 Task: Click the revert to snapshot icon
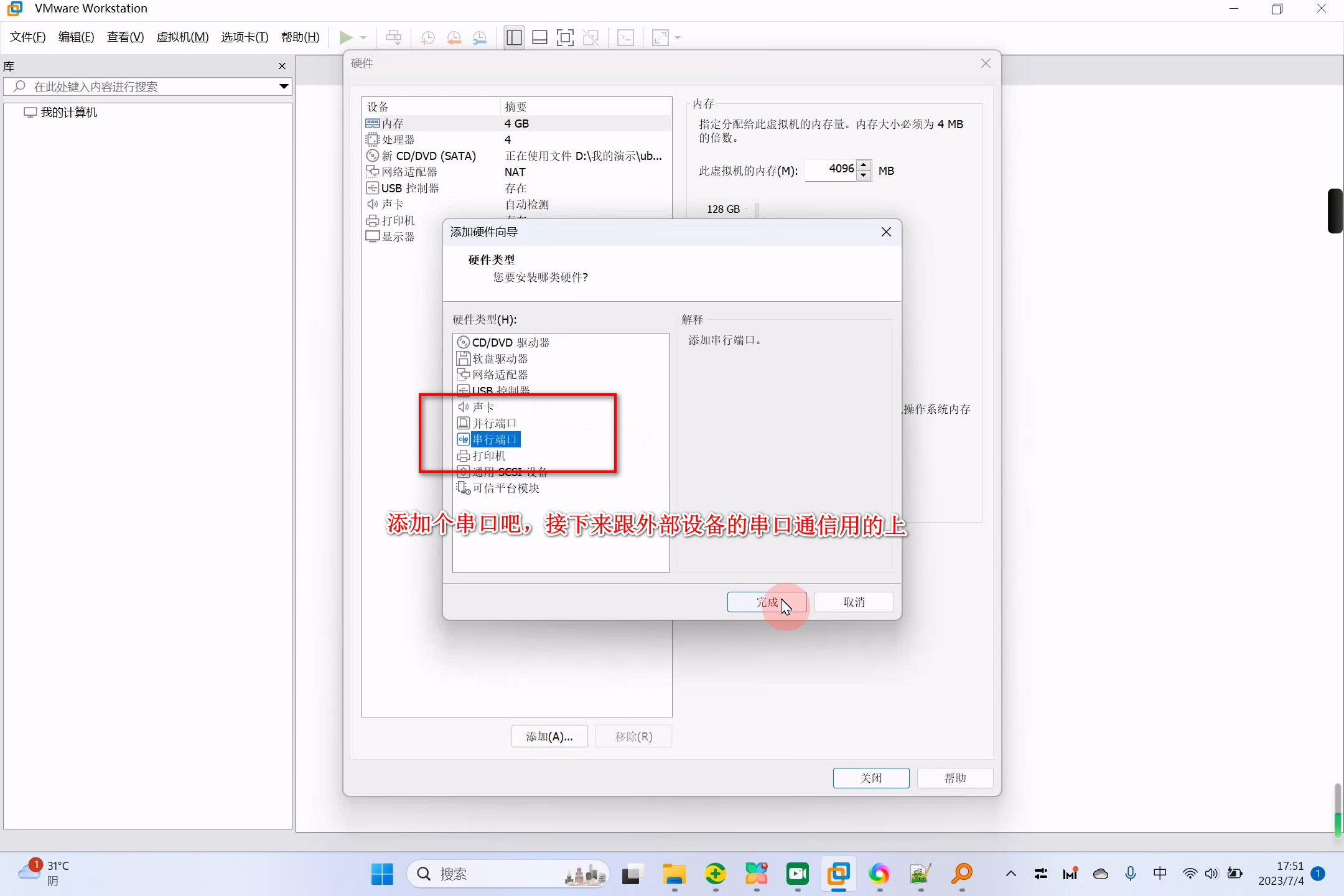454,38
